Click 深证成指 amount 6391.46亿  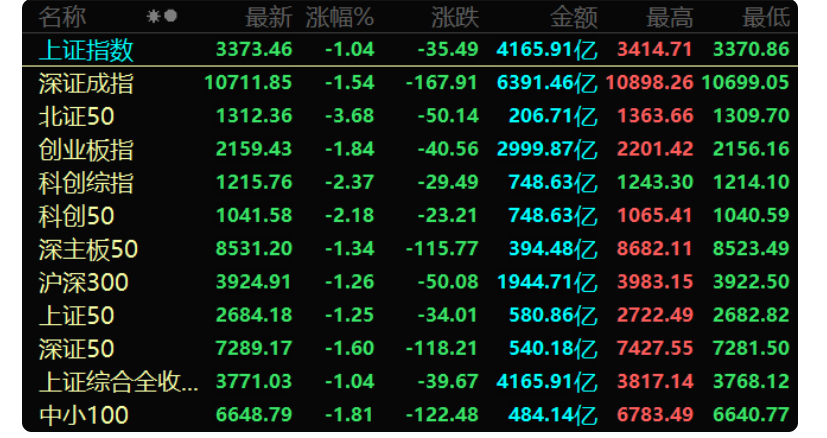[547, 83]
